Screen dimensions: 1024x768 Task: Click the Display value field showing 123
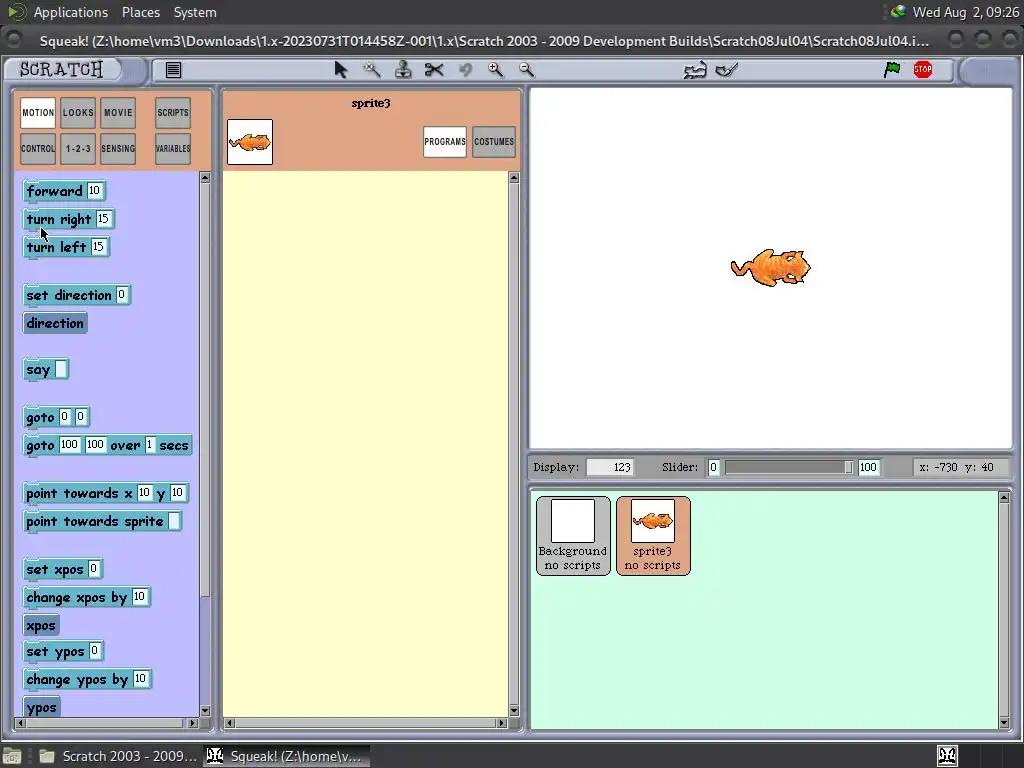point(610,468)
